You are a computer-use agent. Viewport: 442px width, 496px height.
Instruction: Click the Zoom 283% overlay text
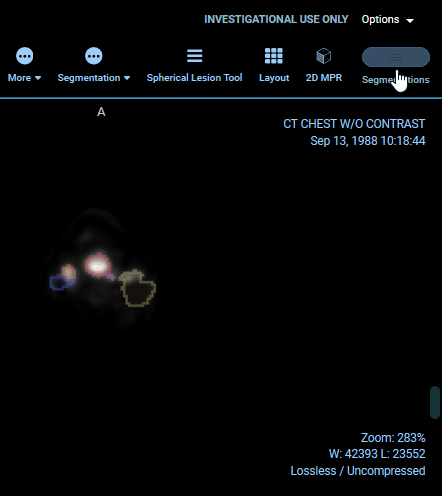coord(393,438)
